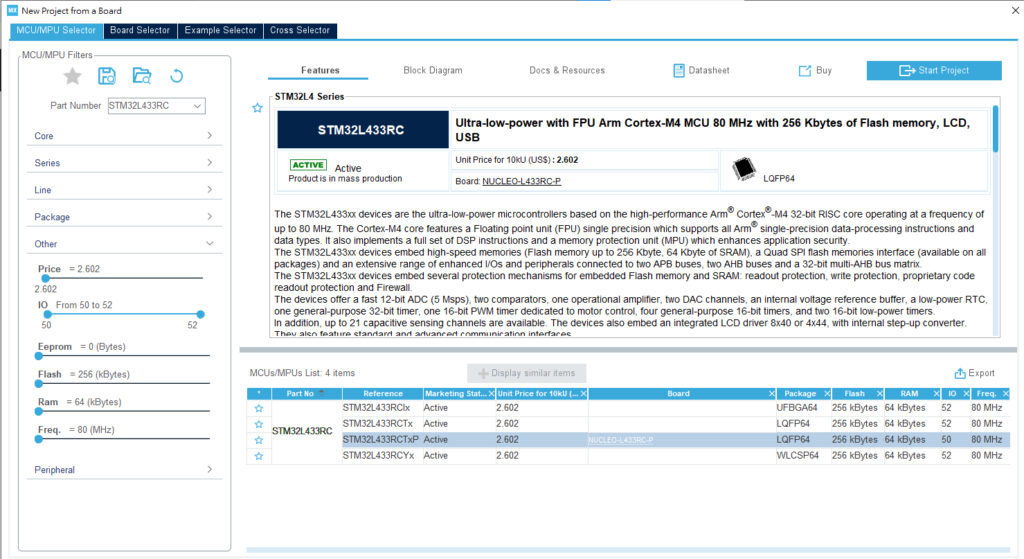The width and height of the screenshot is (1024, 559).
Task: Star the STM32L433RCTxP row
Action: (259, 440)
